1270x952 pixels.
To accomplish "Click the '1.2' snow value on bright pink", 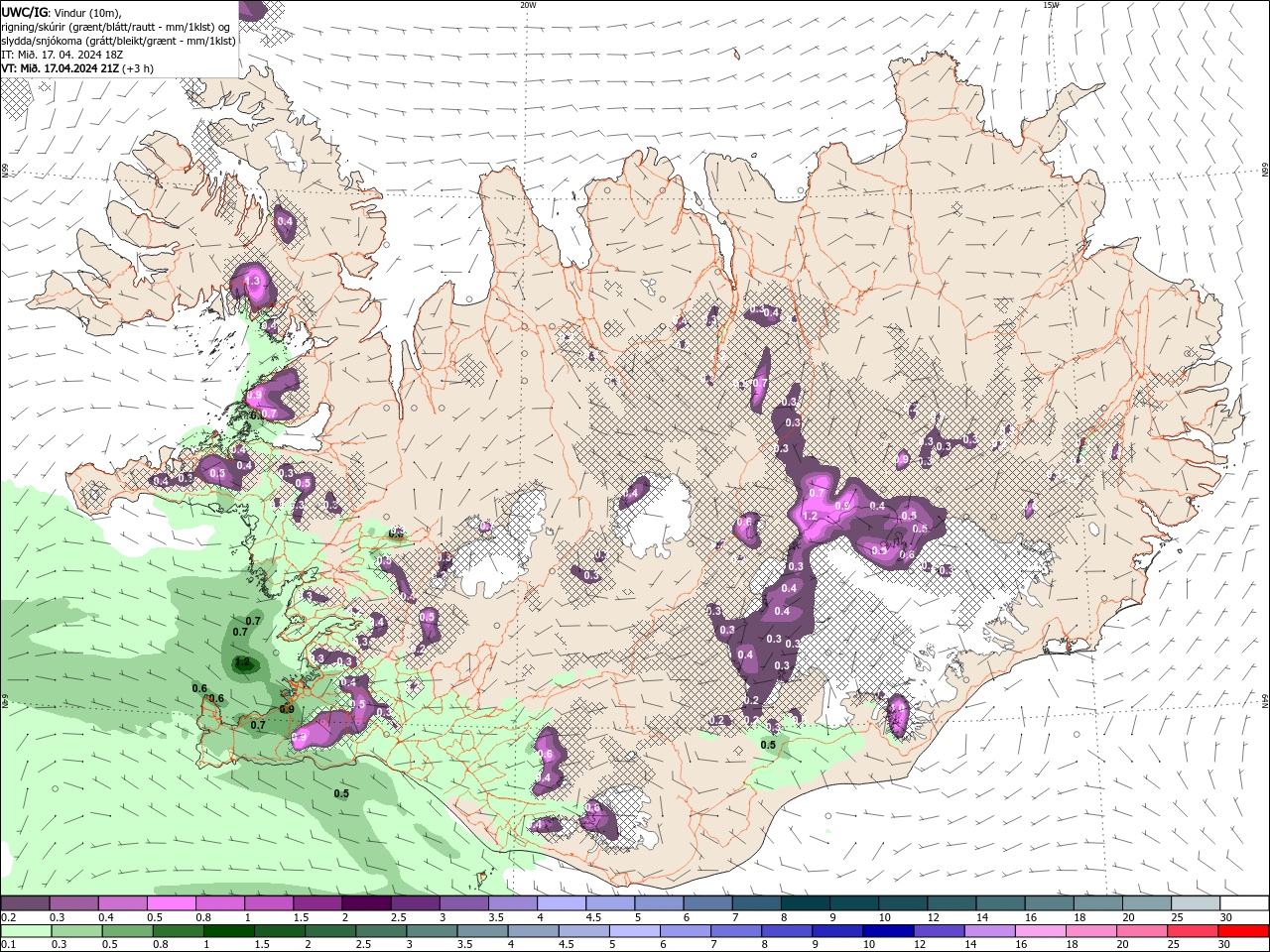I will click(x=810, y=516).
